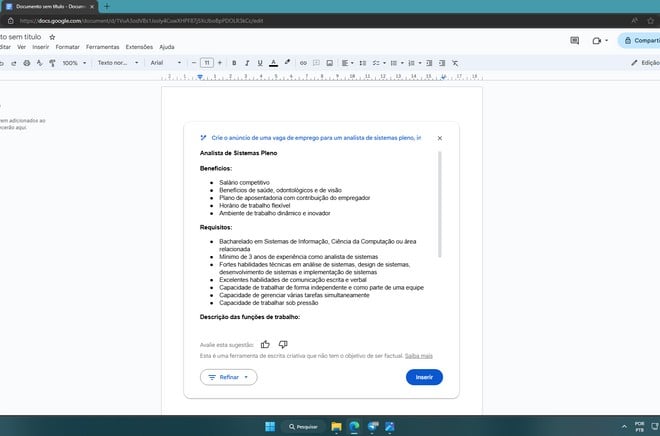Toggle bold formatting

click(x=234, y=63)
